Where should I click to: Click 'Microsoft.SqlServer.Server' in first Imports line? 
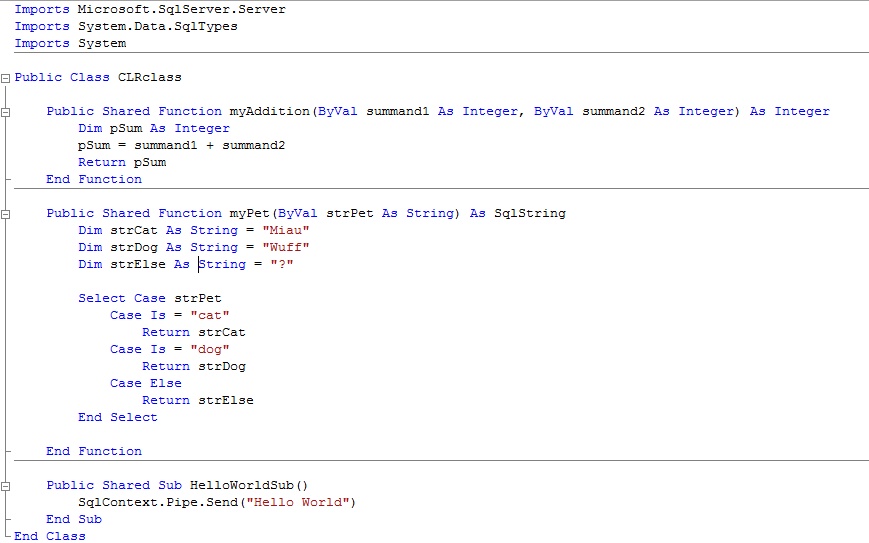click(181, 9)
